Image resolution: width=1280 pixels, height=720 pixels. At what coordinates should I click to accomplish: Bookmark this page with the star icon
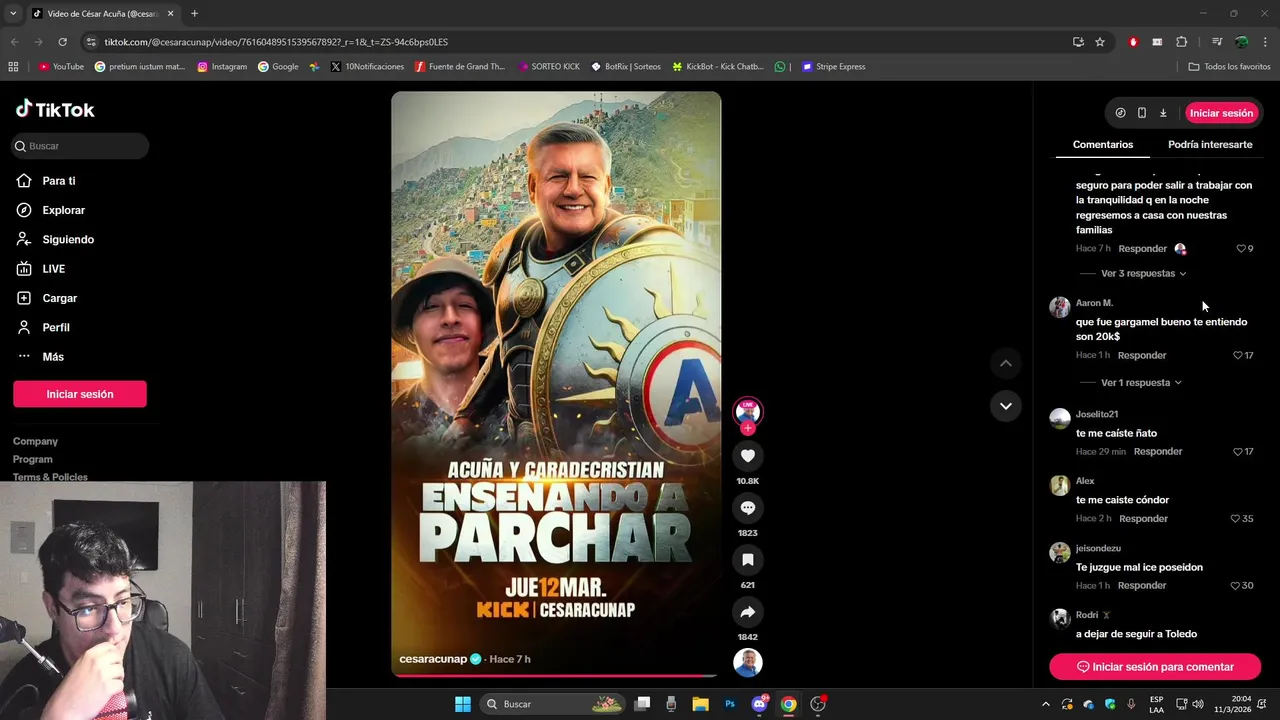pos(1100,42)
